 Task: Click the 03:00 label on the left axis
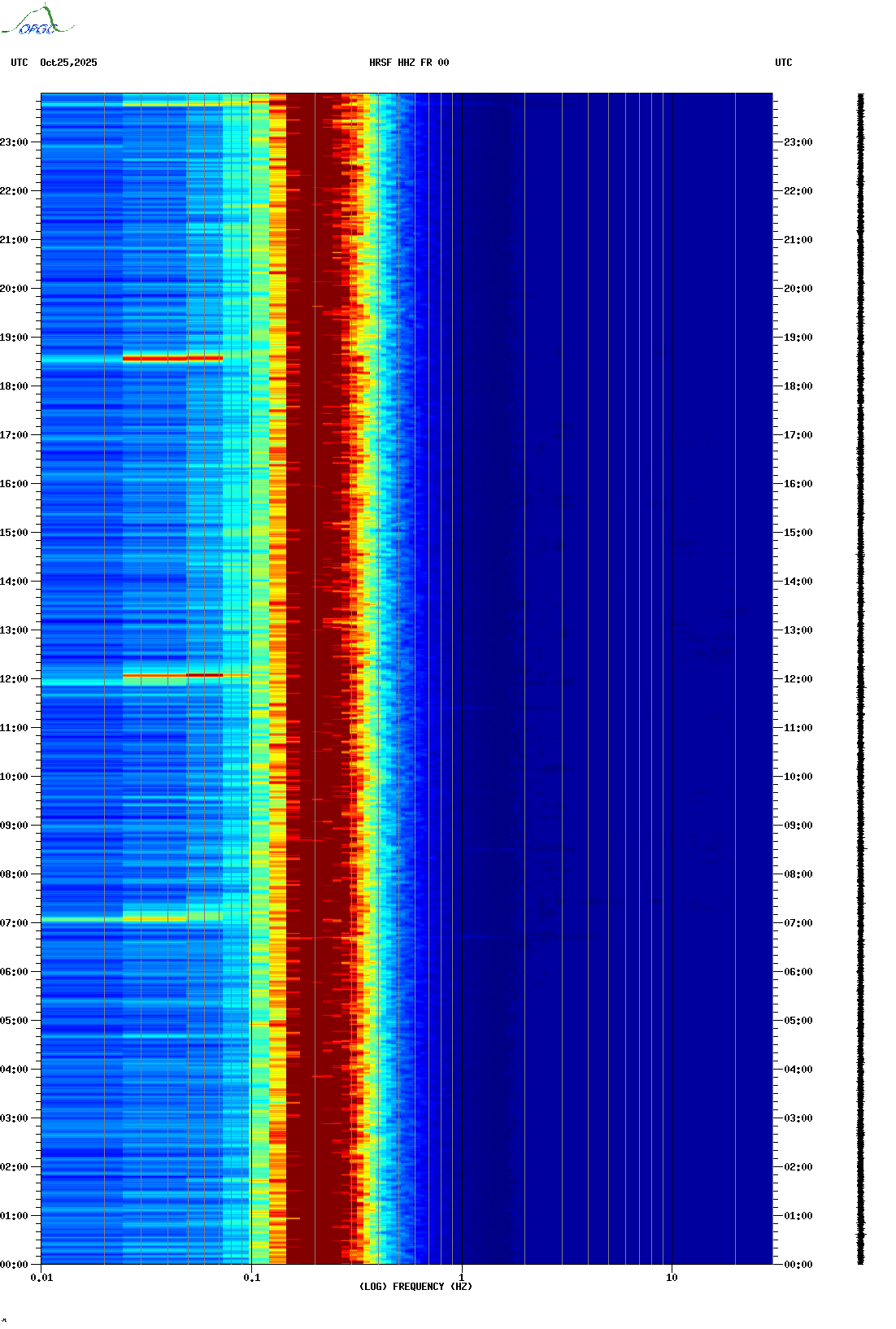[14, 1118]
